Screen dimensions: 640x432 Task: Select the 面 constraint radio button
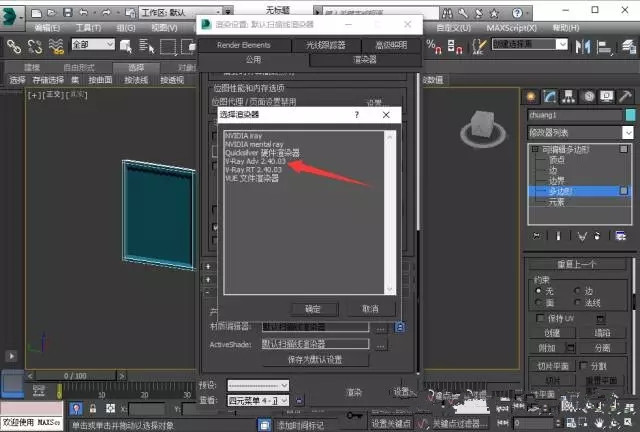tap(538, 303)
